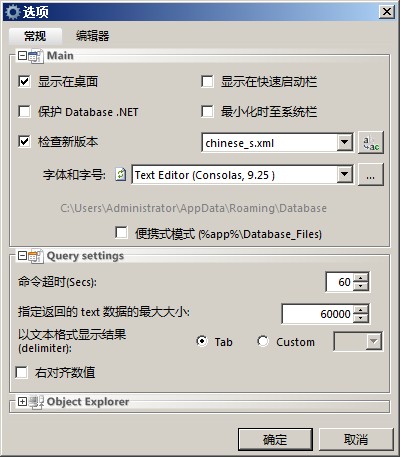The width and height of the screenshot is (400, 457).
Task: Enable 显示在快速启动栏 checkbox
Action: [x=207, y=81]
